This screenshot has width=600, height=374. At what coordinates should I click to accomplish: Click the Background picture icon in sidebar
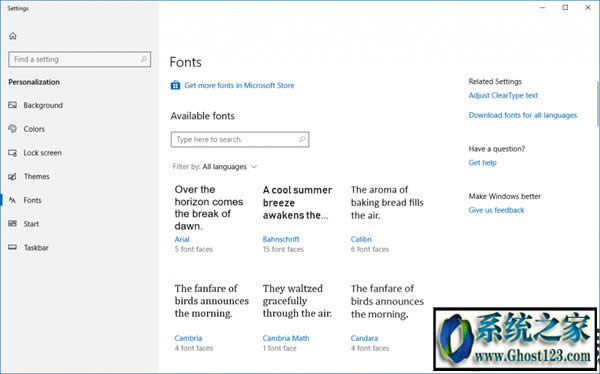point(13,105)
